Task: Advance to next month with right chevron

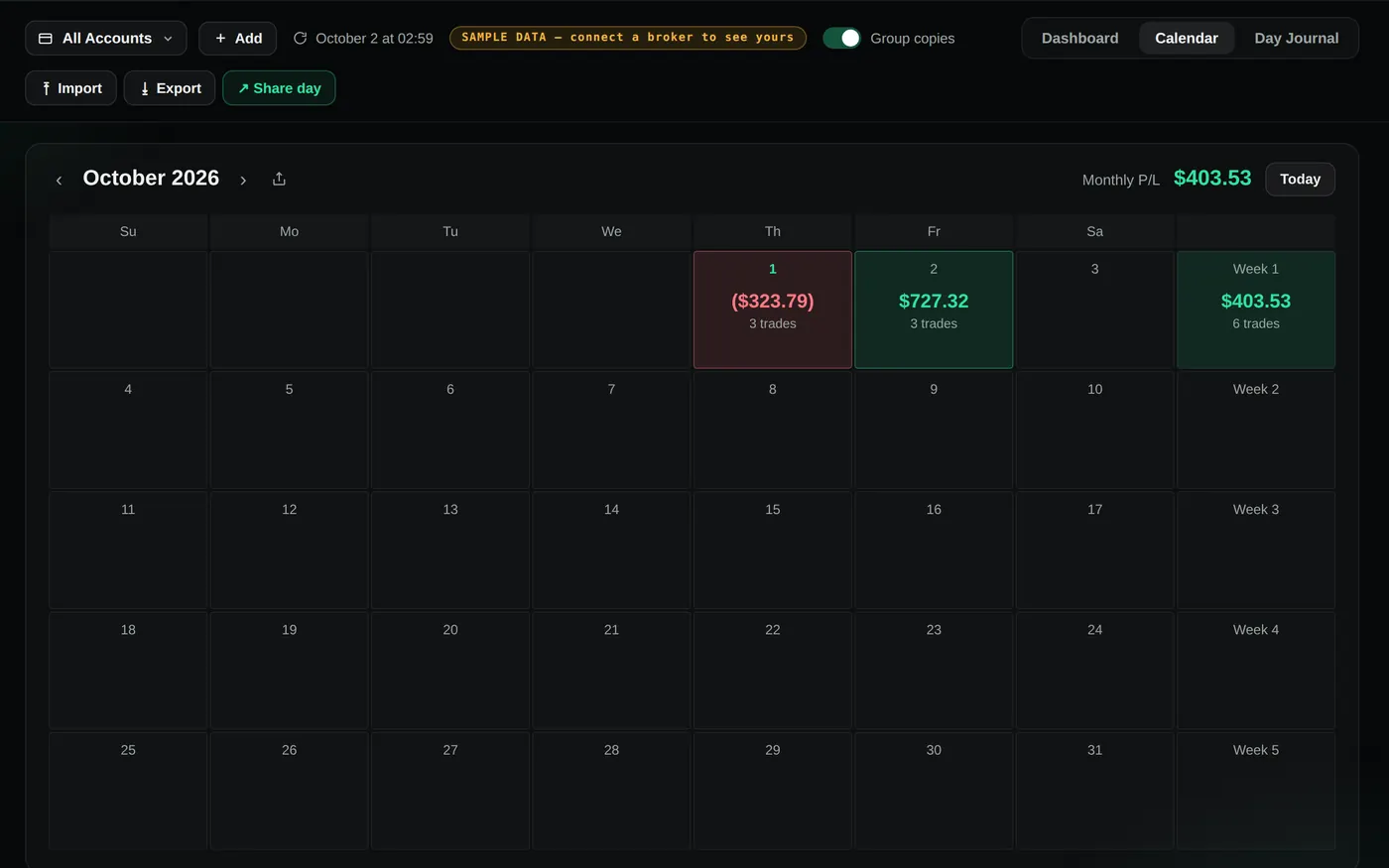Action: 243,180
